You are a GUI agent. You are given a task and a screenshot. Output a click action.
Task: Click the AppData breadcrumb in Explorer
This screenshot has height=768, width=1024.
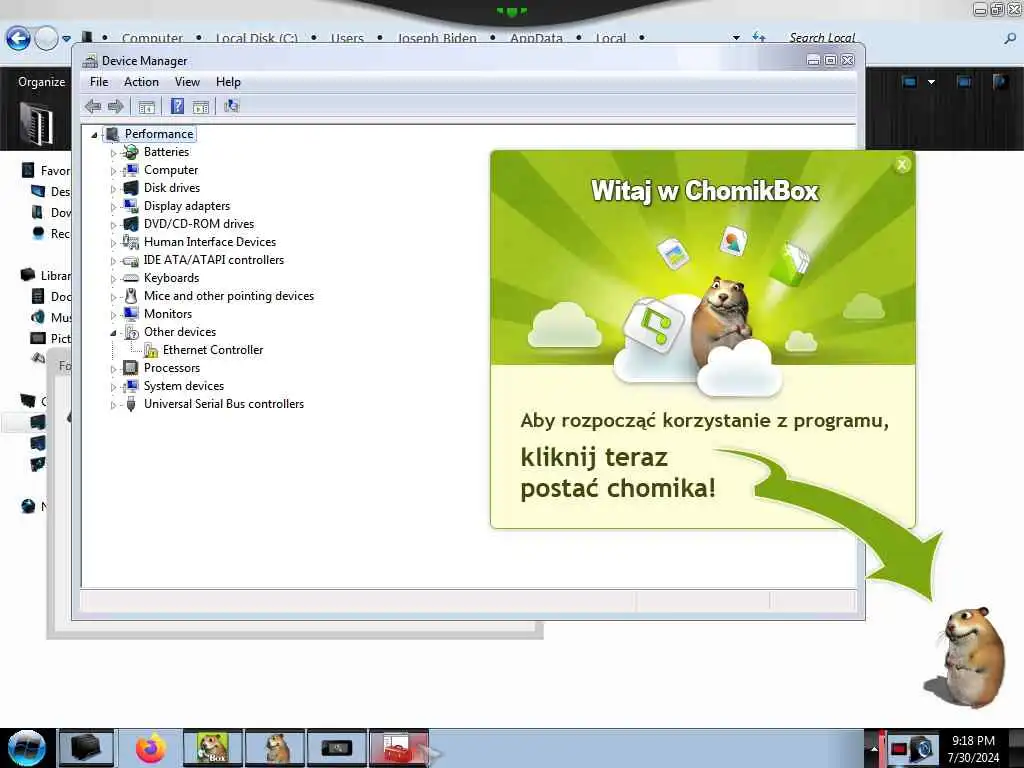(x=536, y=39)
